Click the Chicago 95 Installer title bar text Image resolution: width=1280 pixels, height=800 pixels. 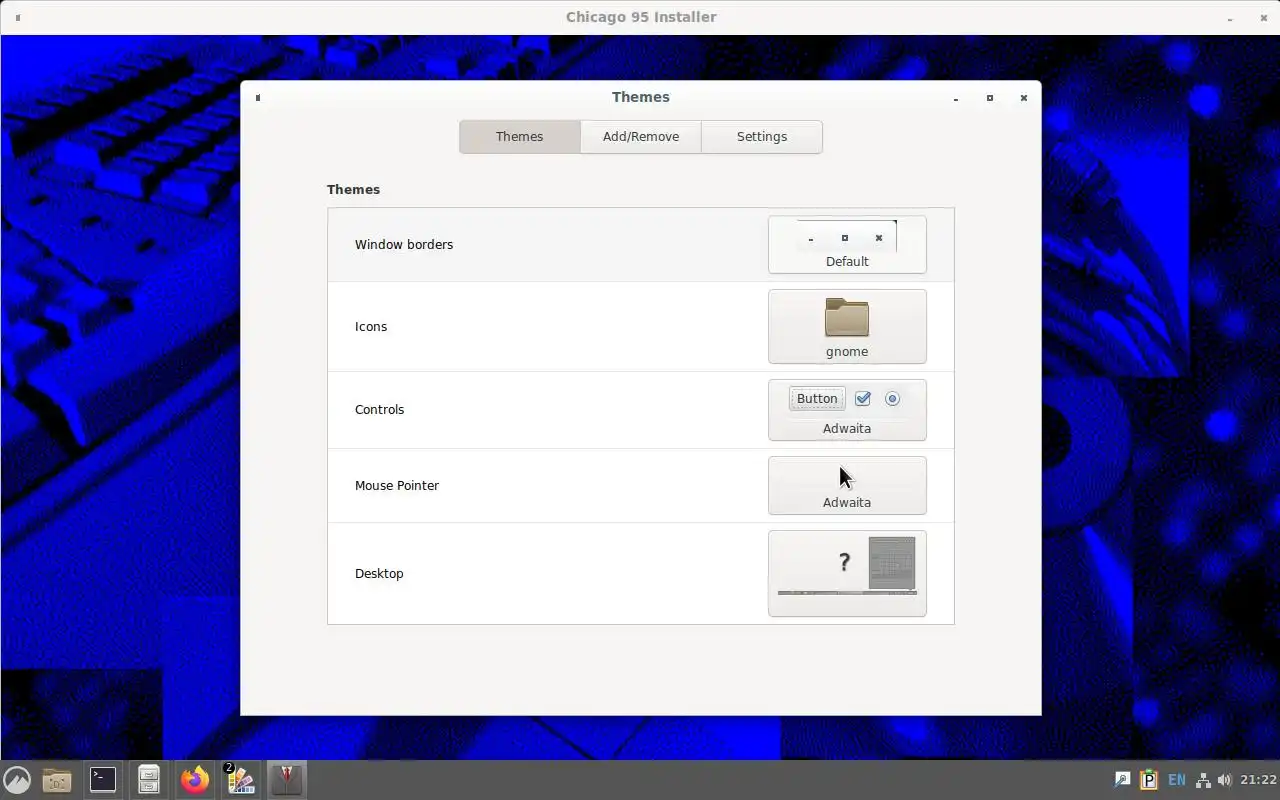coord(641,17)
